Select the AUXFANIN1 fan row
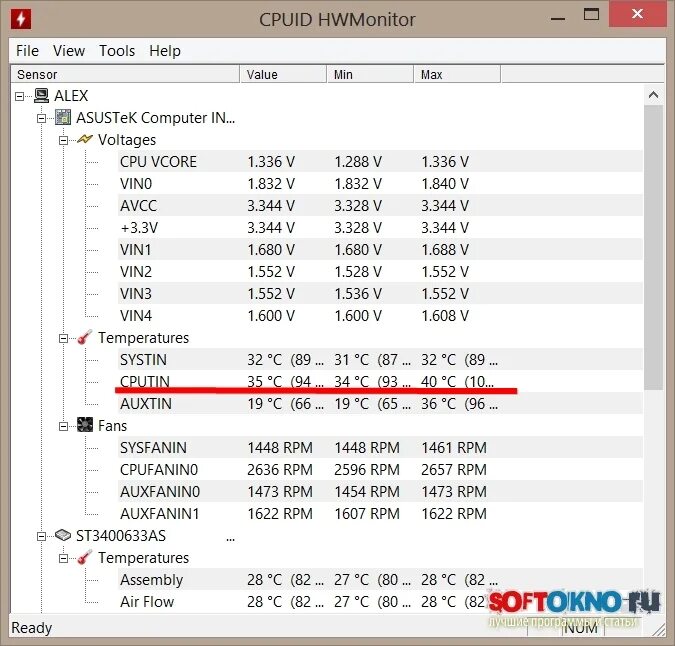This screenshot has height=646, width=675. click(380, 513)
